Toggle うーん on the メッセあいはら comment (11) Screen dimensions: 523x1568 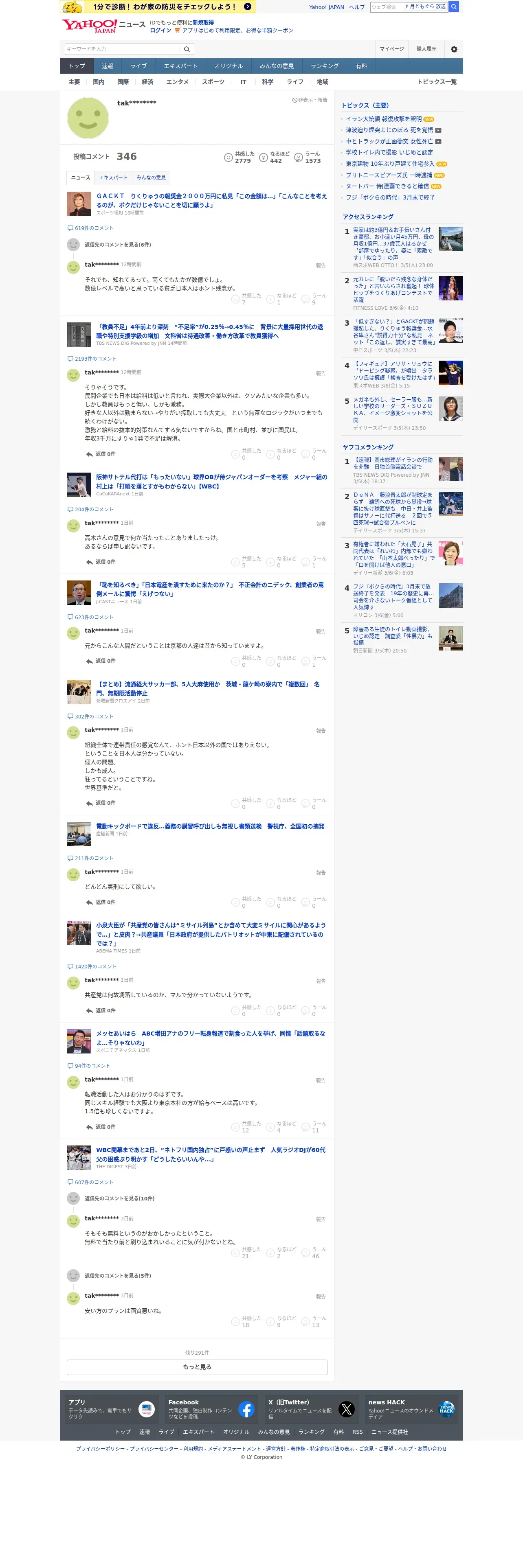[314, 1127]
